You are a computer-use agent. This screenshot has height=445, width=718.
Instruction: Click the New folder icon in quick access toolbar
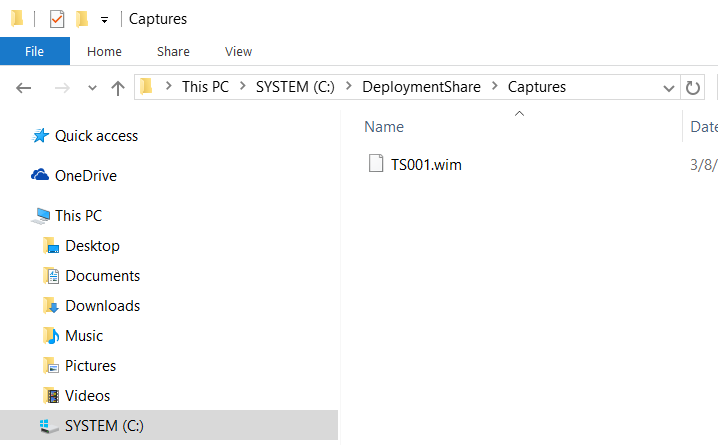(x=82, y=19)
